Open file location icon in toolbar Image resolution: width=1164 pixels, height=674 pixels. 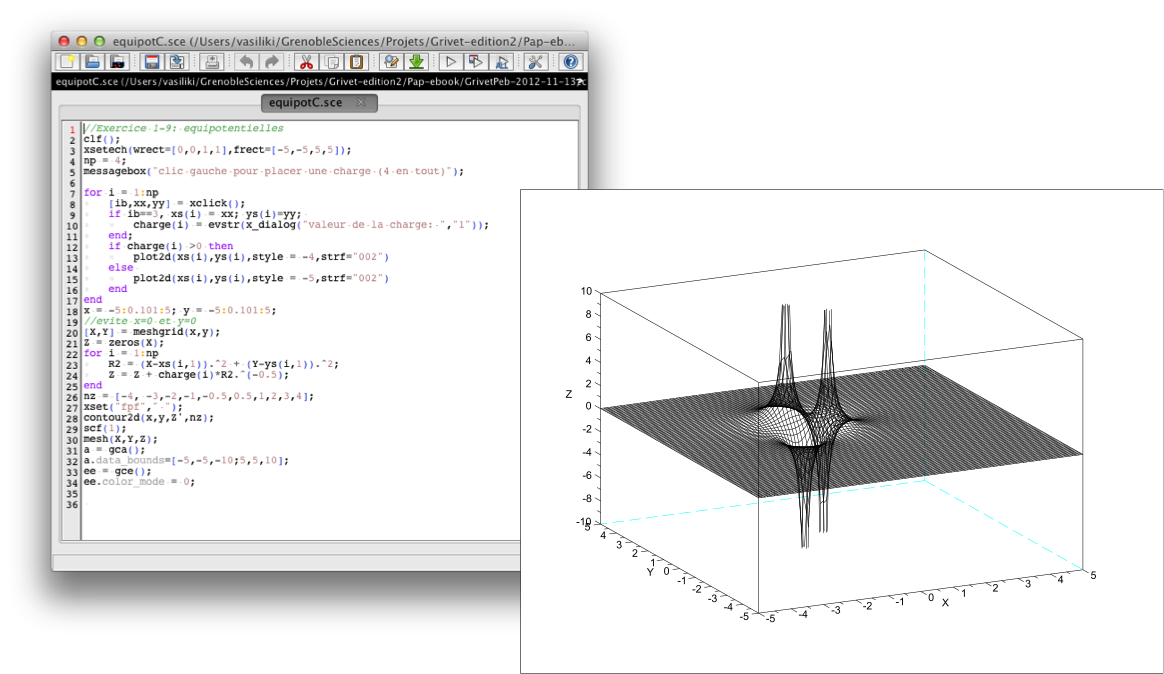(x=118, y=62)
